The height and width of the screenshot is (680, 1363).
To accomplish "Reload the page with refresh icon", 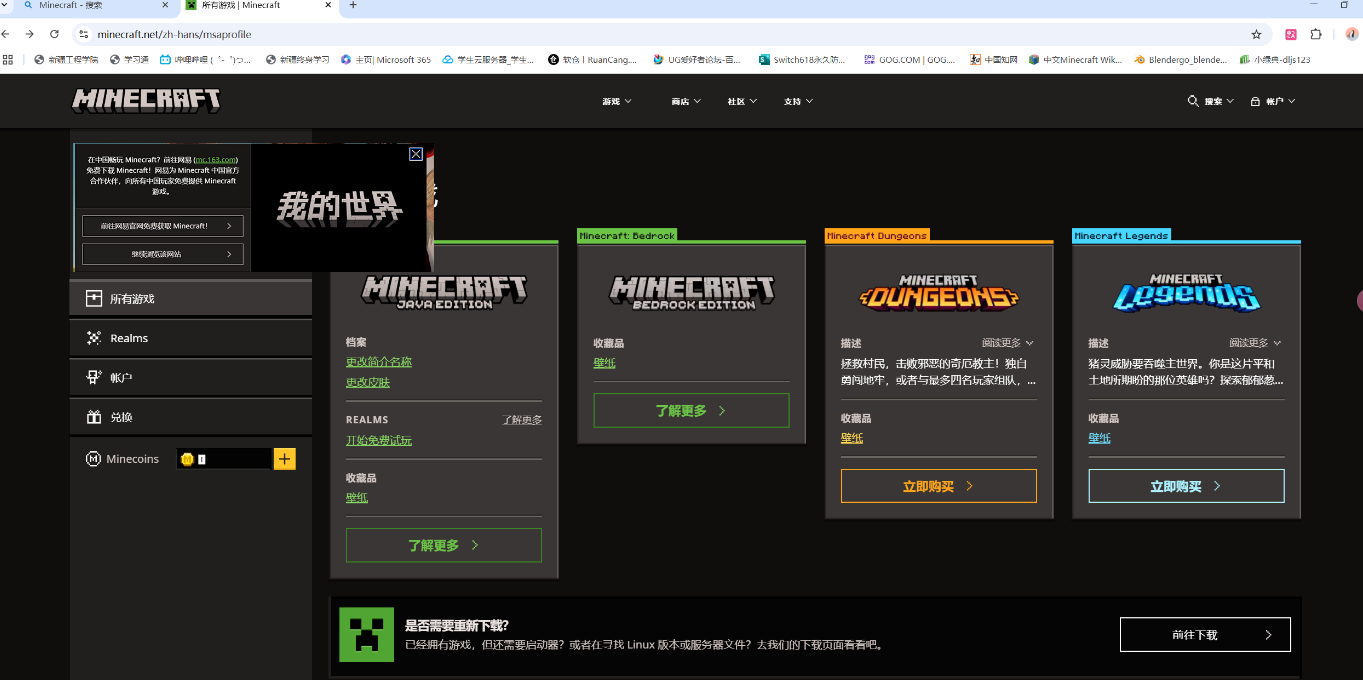I will point(54,34).
